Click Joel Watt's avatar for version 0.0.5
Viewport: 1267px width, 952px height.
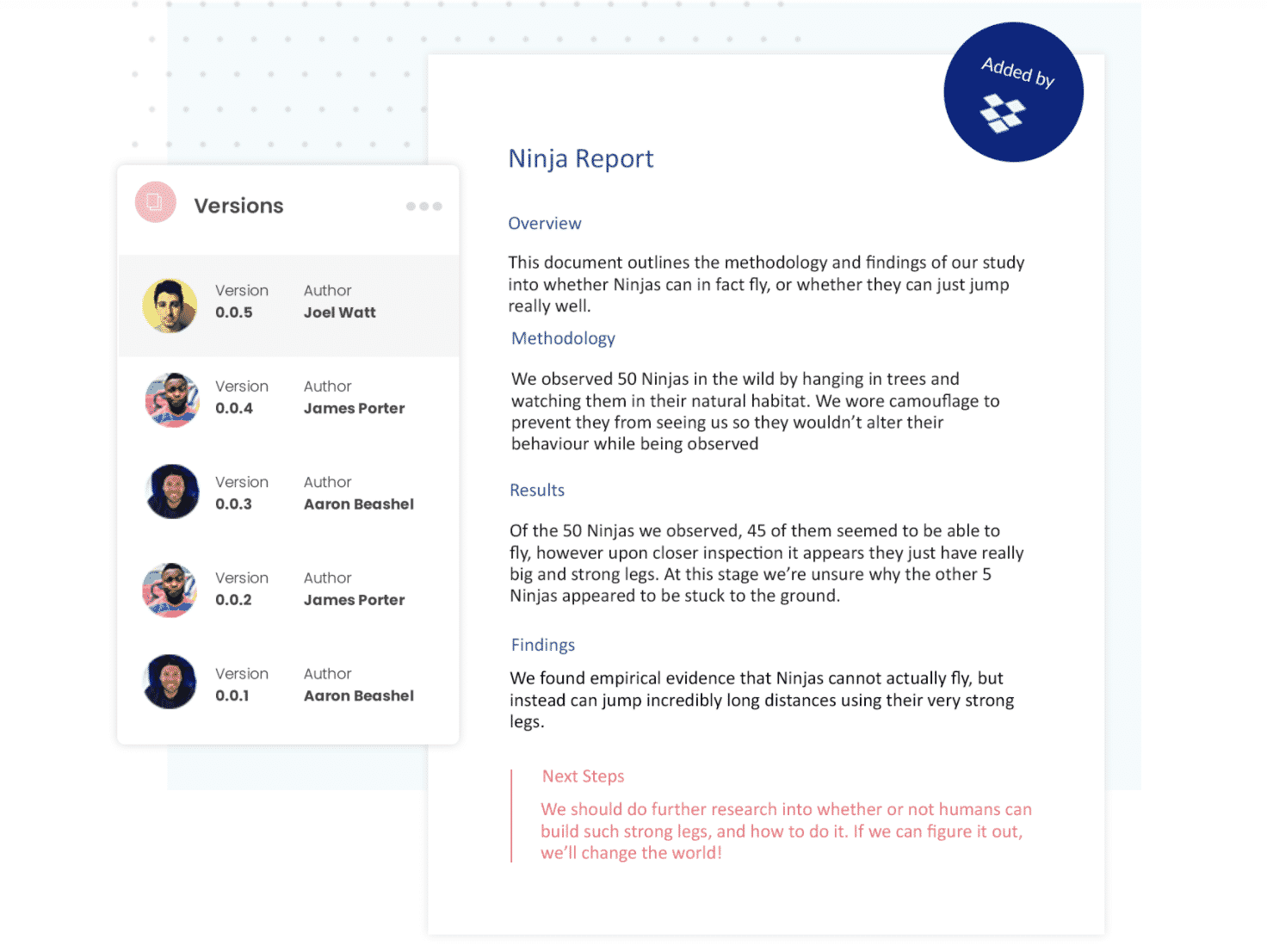[x=170, y=306]
